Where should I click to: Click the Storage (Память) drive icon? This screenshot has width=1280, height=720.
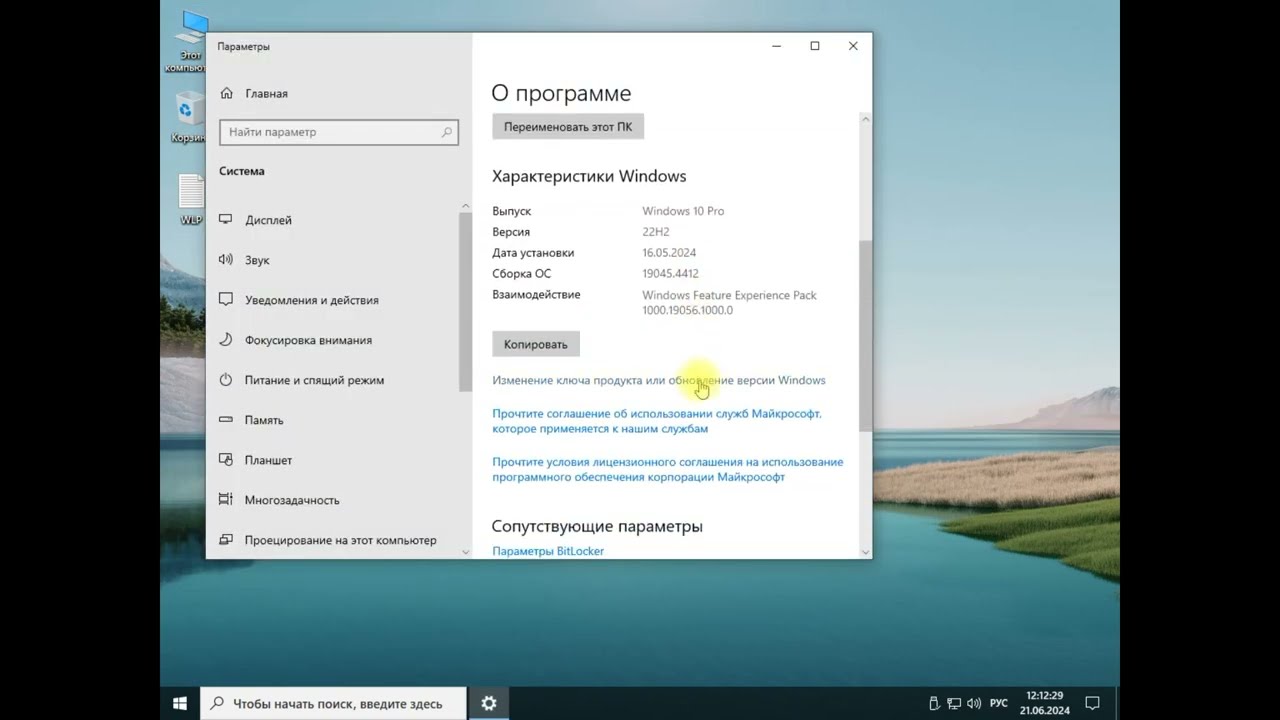point(225,419)
